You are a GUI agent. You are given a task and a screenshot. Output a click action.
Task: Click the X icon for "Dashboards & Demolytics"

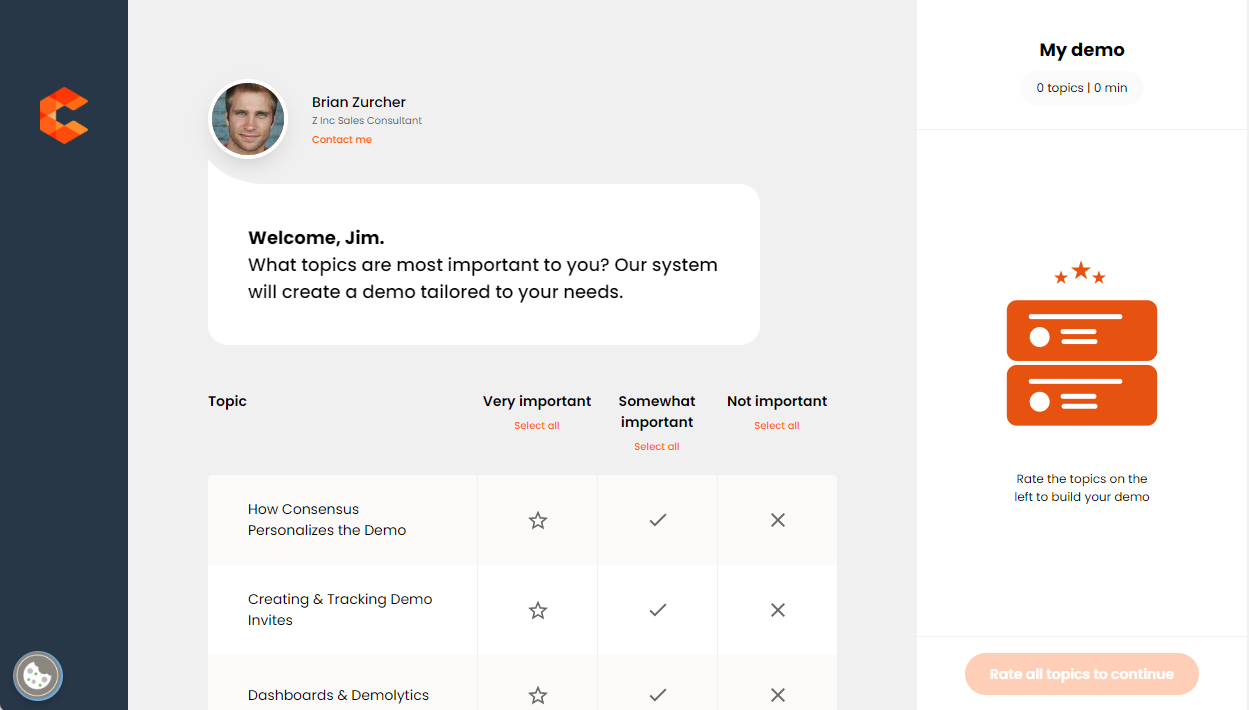point(777,694)
